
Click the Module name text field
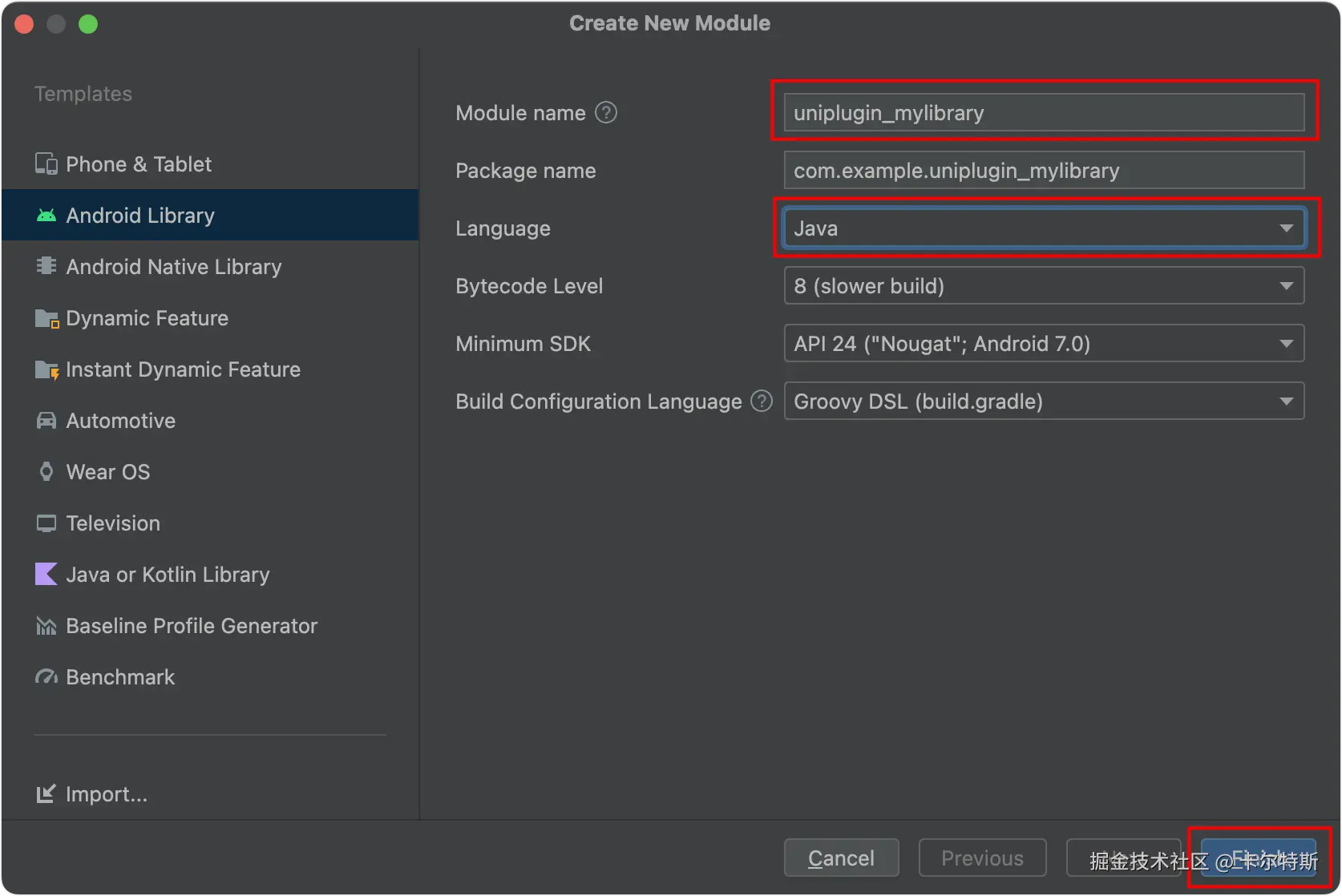tap(1044, 113)
